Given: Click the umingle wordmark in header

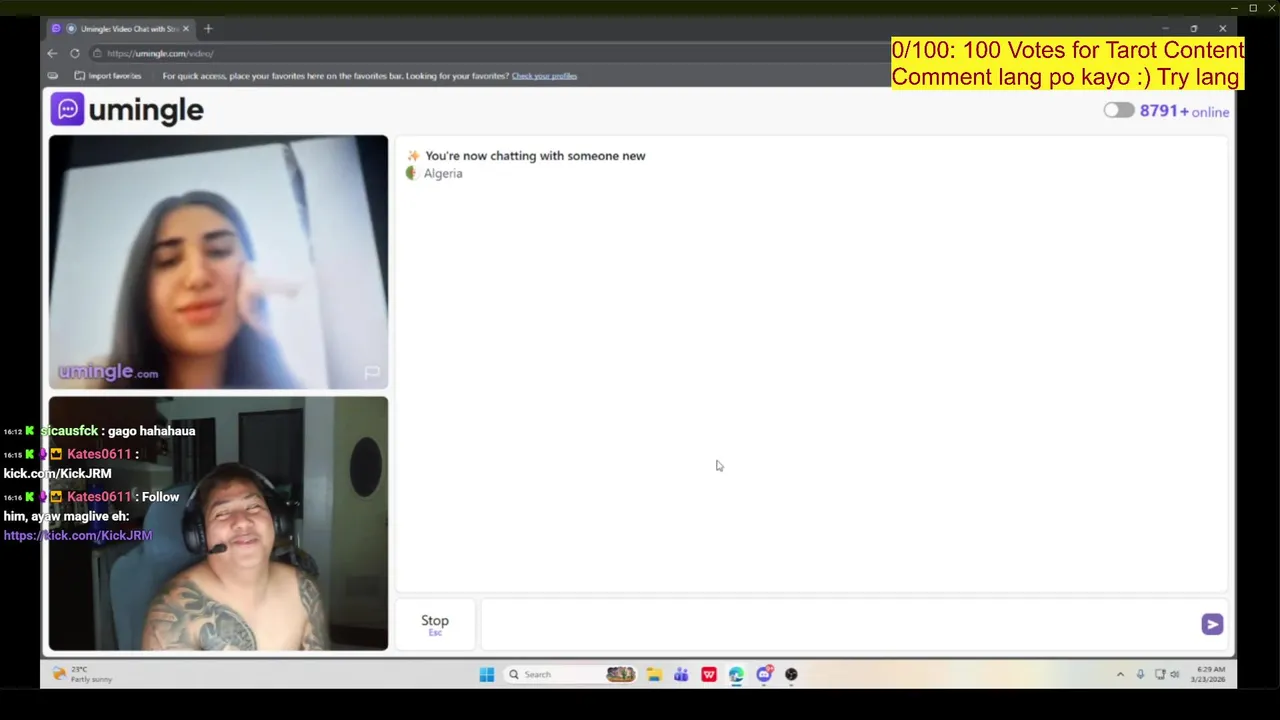Looking at the screenshot, I should click(x=146, y=110).
